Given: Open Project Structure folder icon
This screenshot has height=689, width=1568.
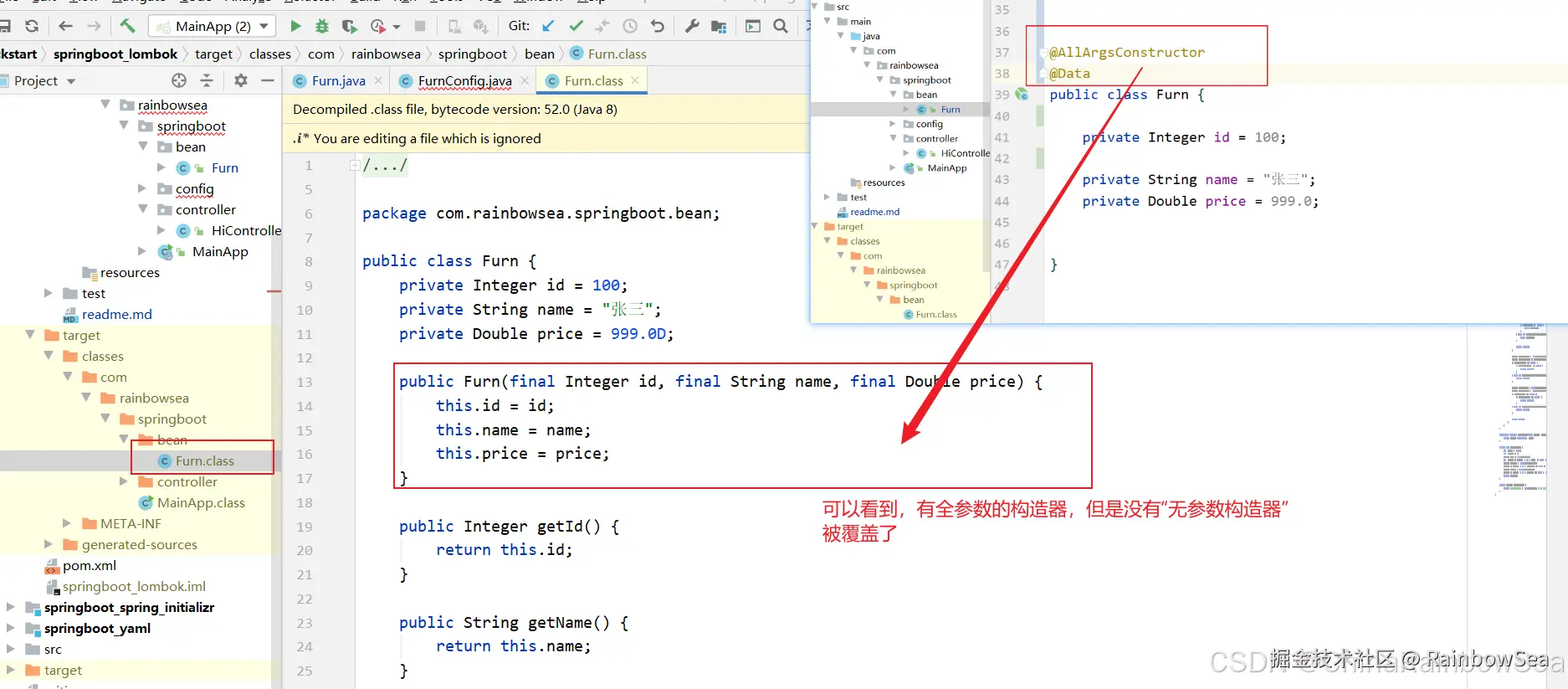Looking at the screenshot, I should (719, 26).
